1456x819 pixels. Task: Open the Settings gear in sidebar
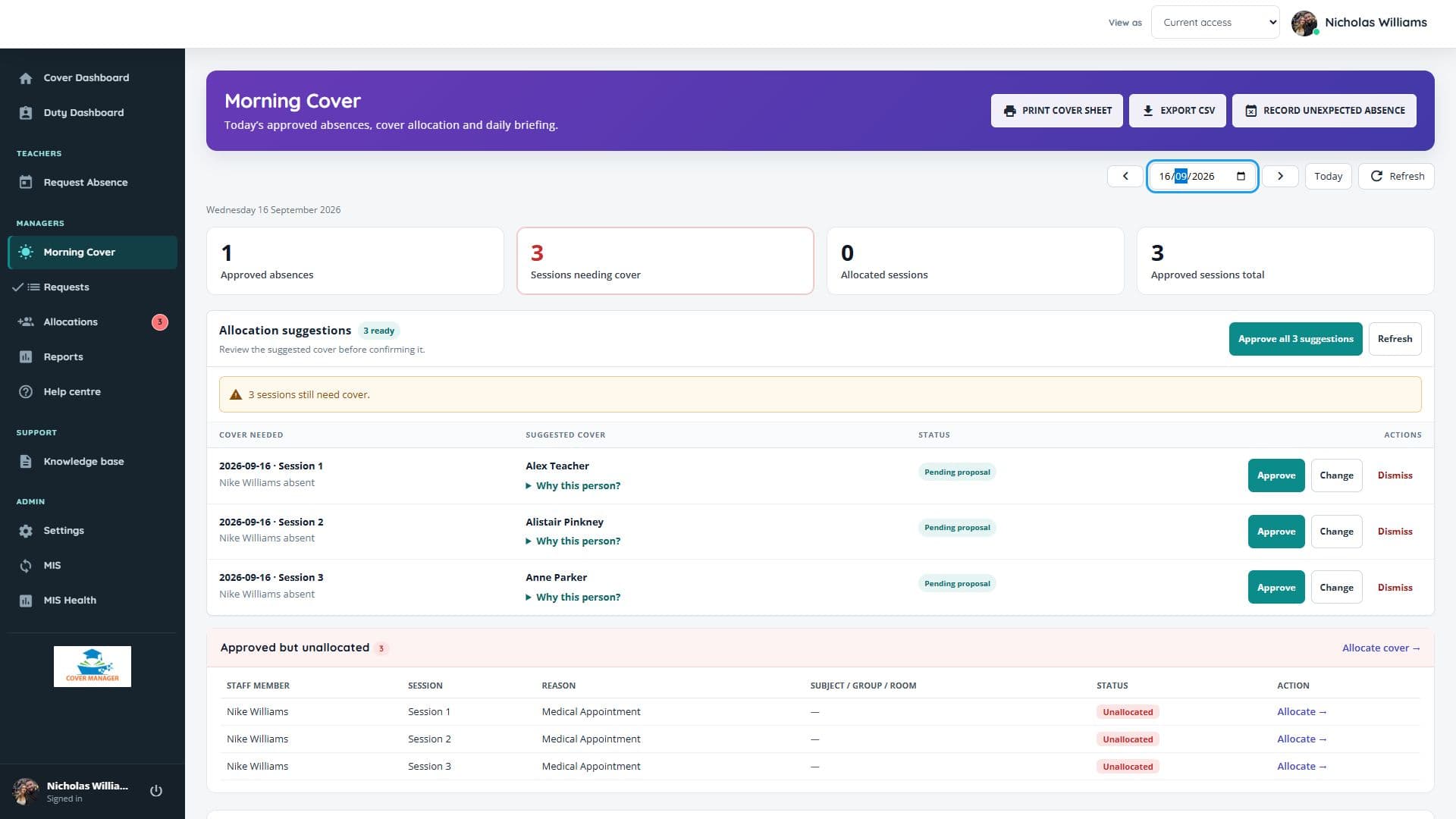(26, 531)
